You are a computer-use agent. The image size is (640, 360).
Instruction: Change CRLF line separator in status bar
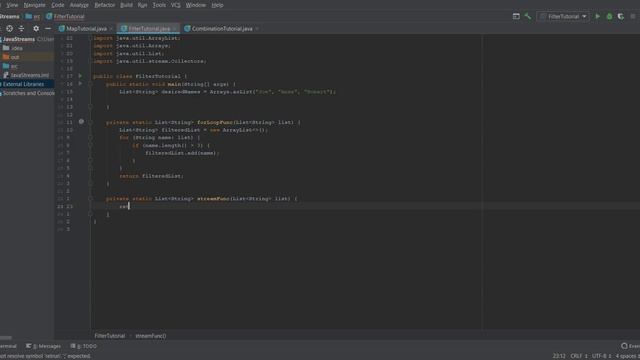579,356
